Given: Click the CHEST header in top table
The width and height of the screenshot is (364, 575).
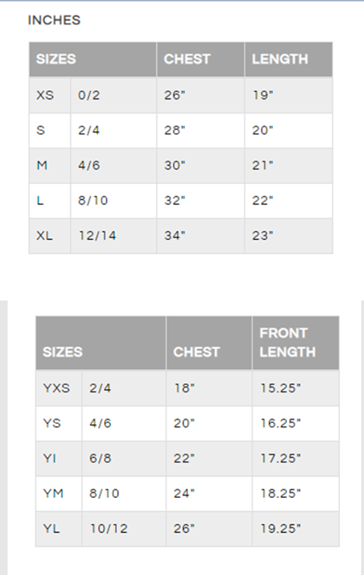Looking at the screenshot, I should [x=187, y=59].
